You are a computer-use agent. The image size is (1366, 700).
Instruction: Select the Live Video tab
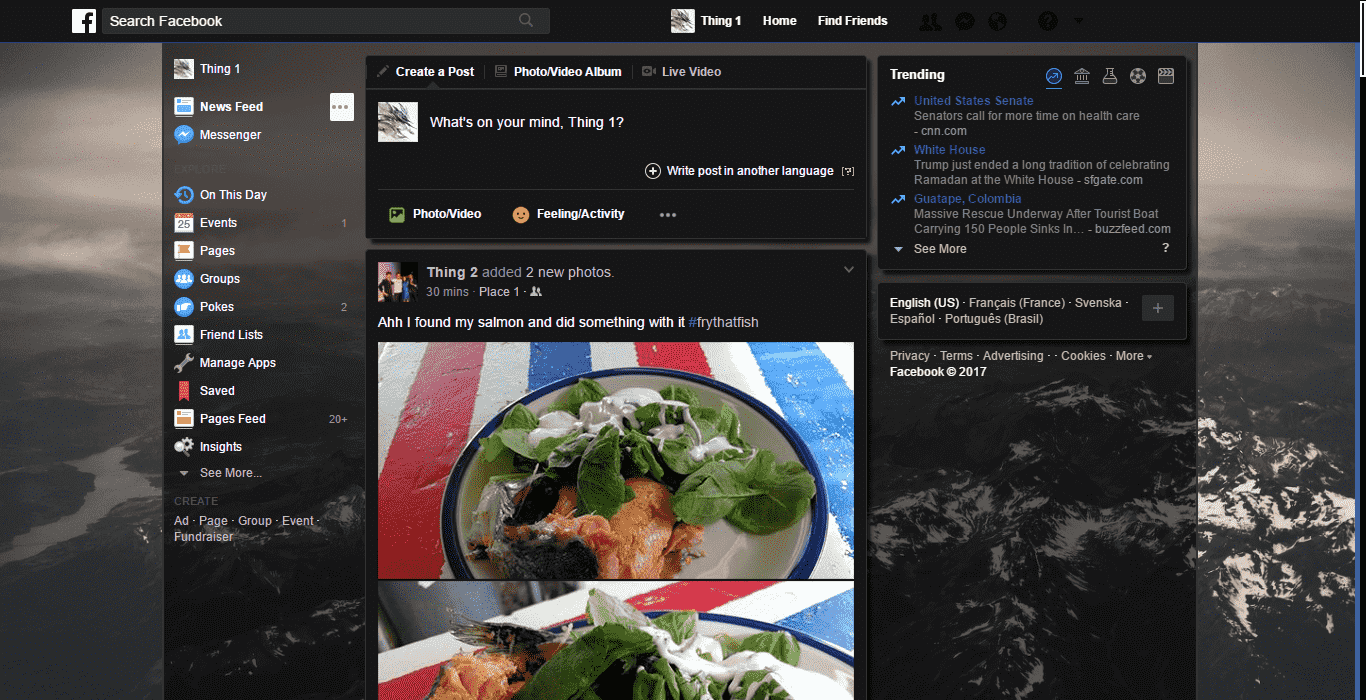click(x=681, y=72)
